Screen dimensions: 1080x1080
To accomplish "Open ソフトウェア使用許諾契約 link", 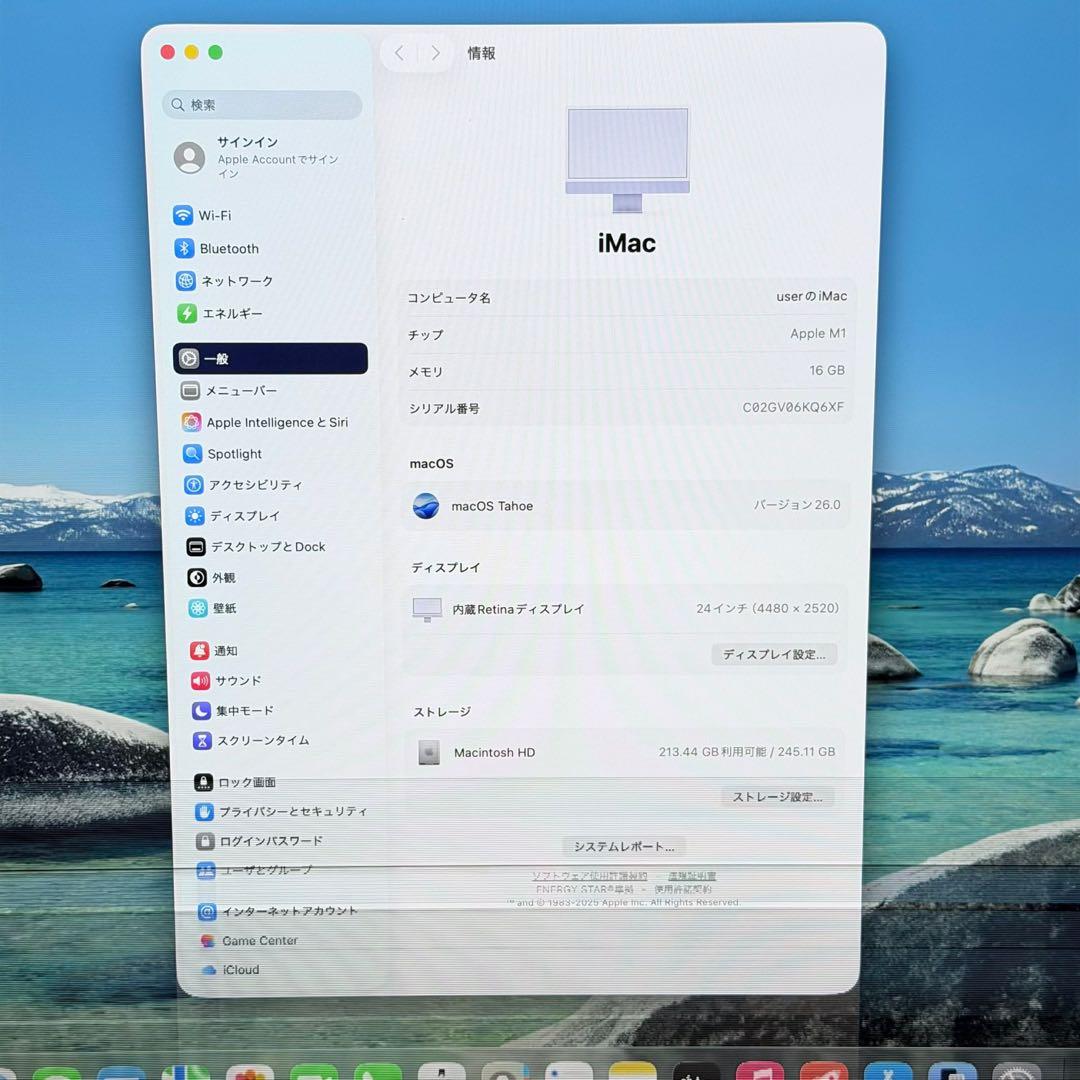I will tap(590, 875).
